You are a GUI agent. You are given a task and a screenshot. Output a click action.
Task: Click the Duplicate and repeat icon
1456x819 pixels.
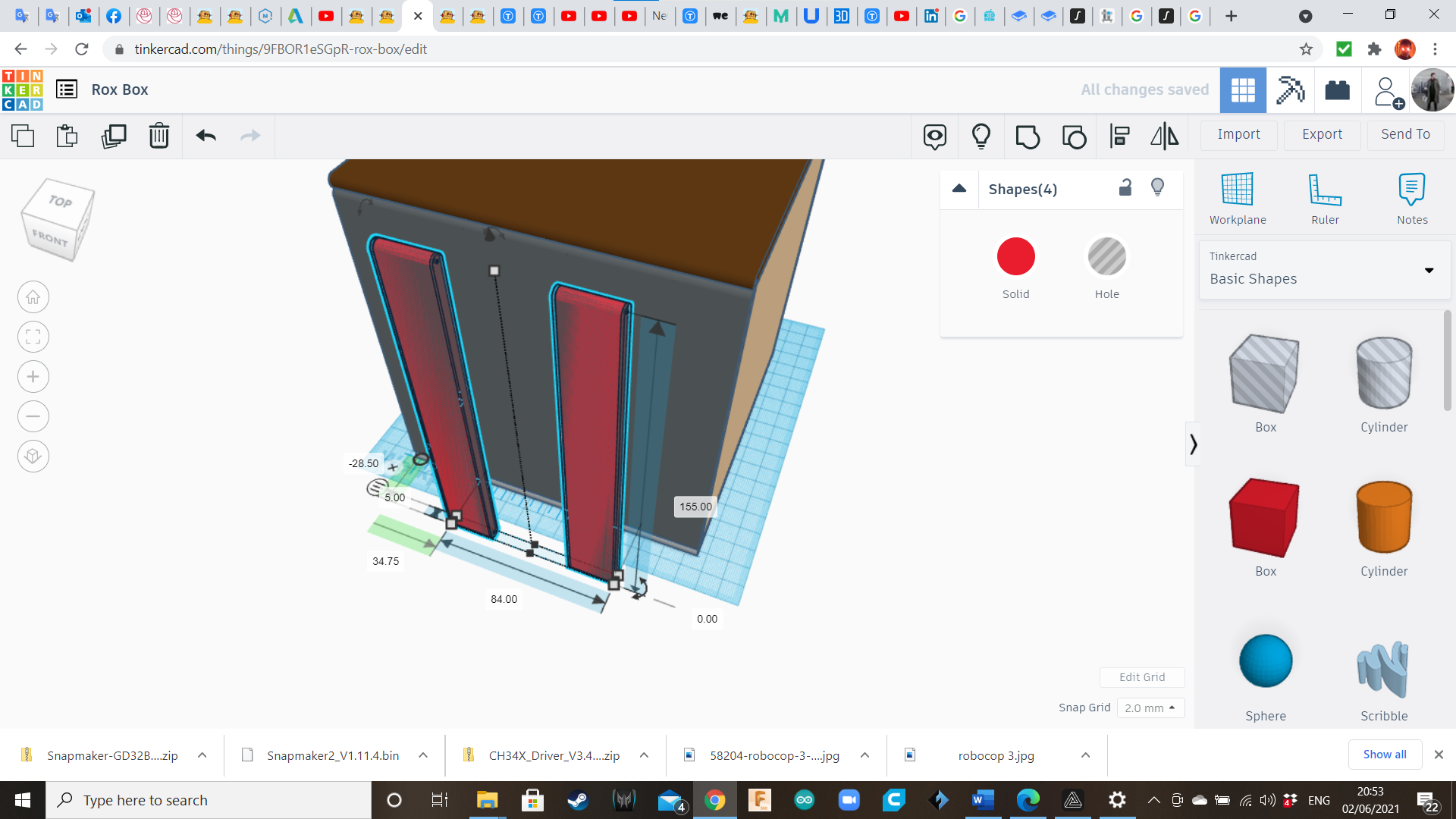114,136
